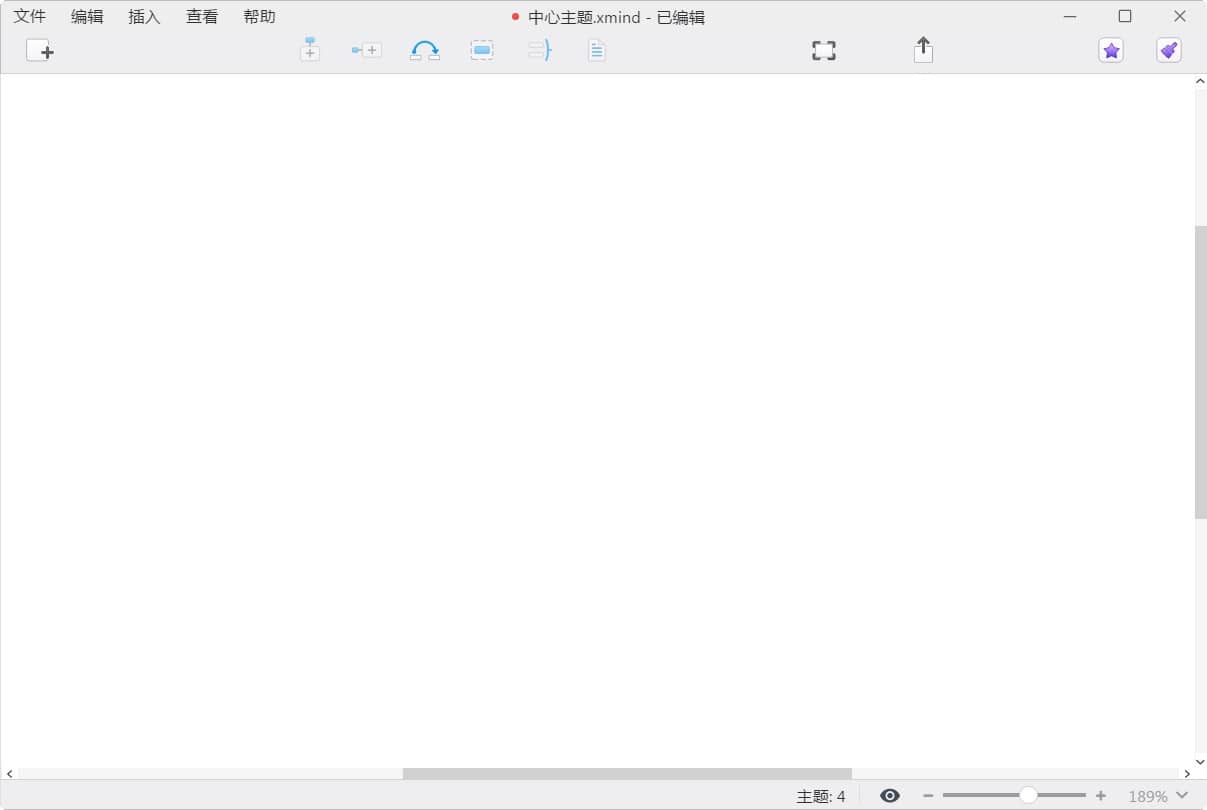The image size is (1207, 810).
Task: Zoom in with the plus button
Action: 1101,796
